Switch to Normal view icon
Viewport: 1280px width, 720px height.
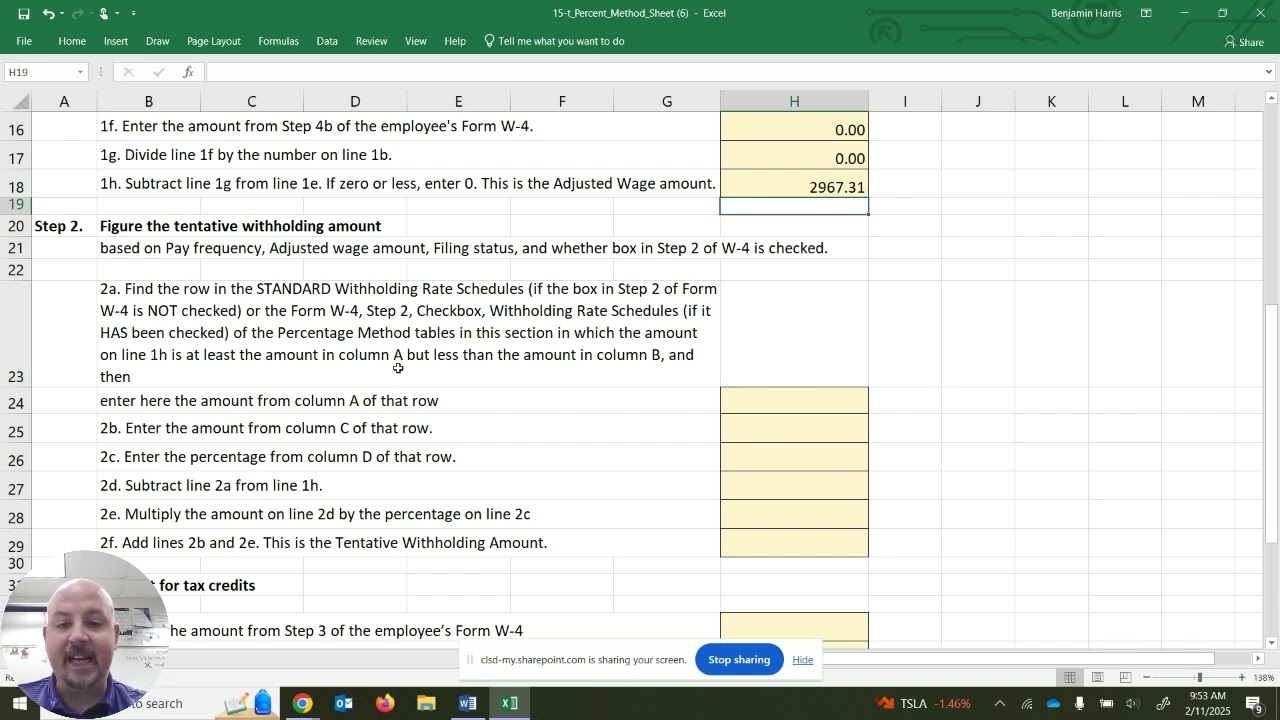click(1070, 678)
